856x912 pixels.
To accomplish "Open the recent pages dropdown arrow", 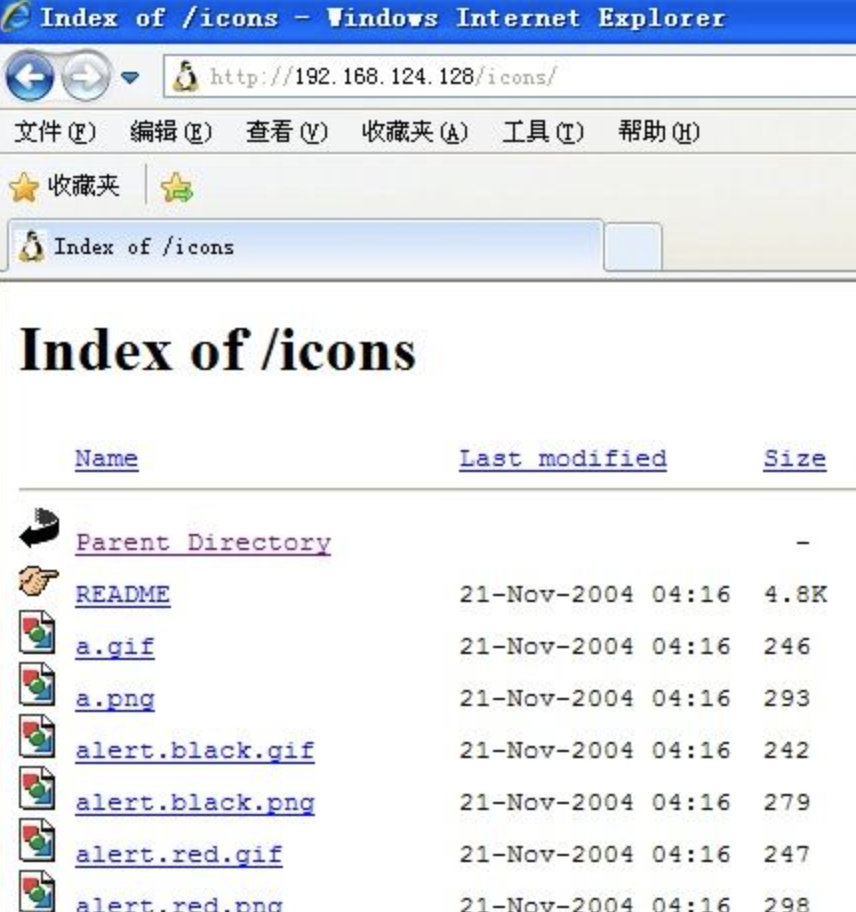I will click(x=130, y=77).
